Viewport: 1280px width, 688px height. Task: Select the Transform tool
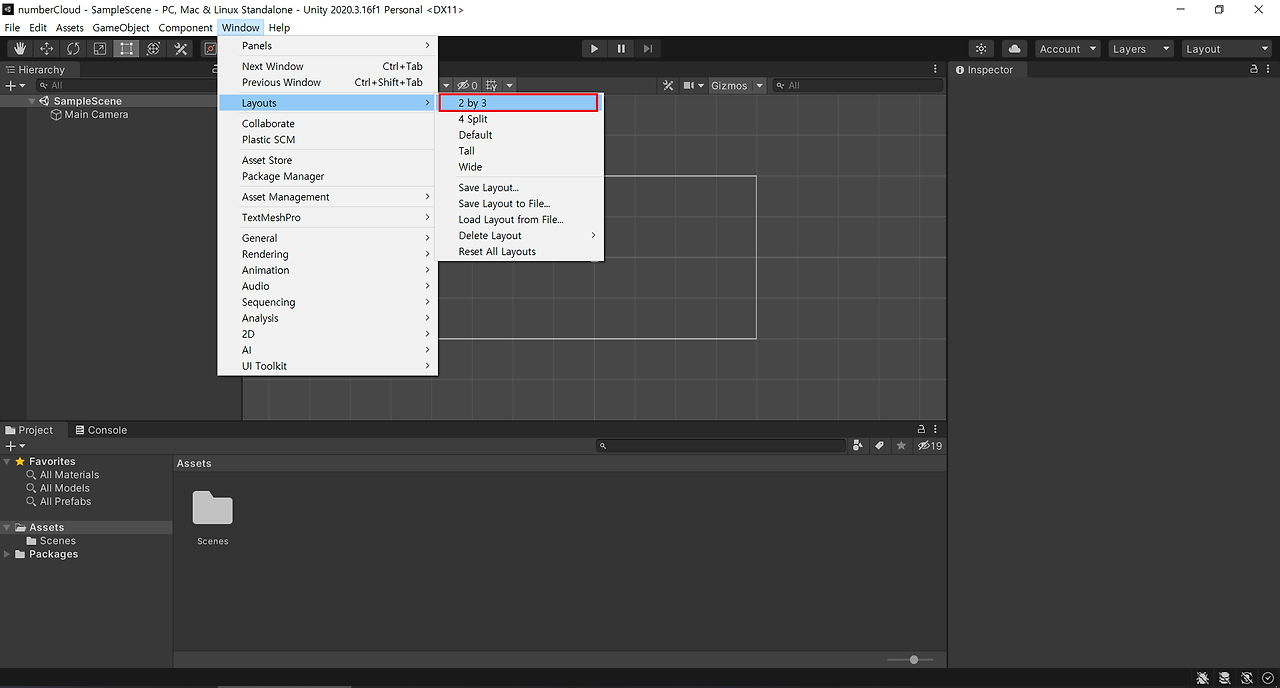click(153, 49)
